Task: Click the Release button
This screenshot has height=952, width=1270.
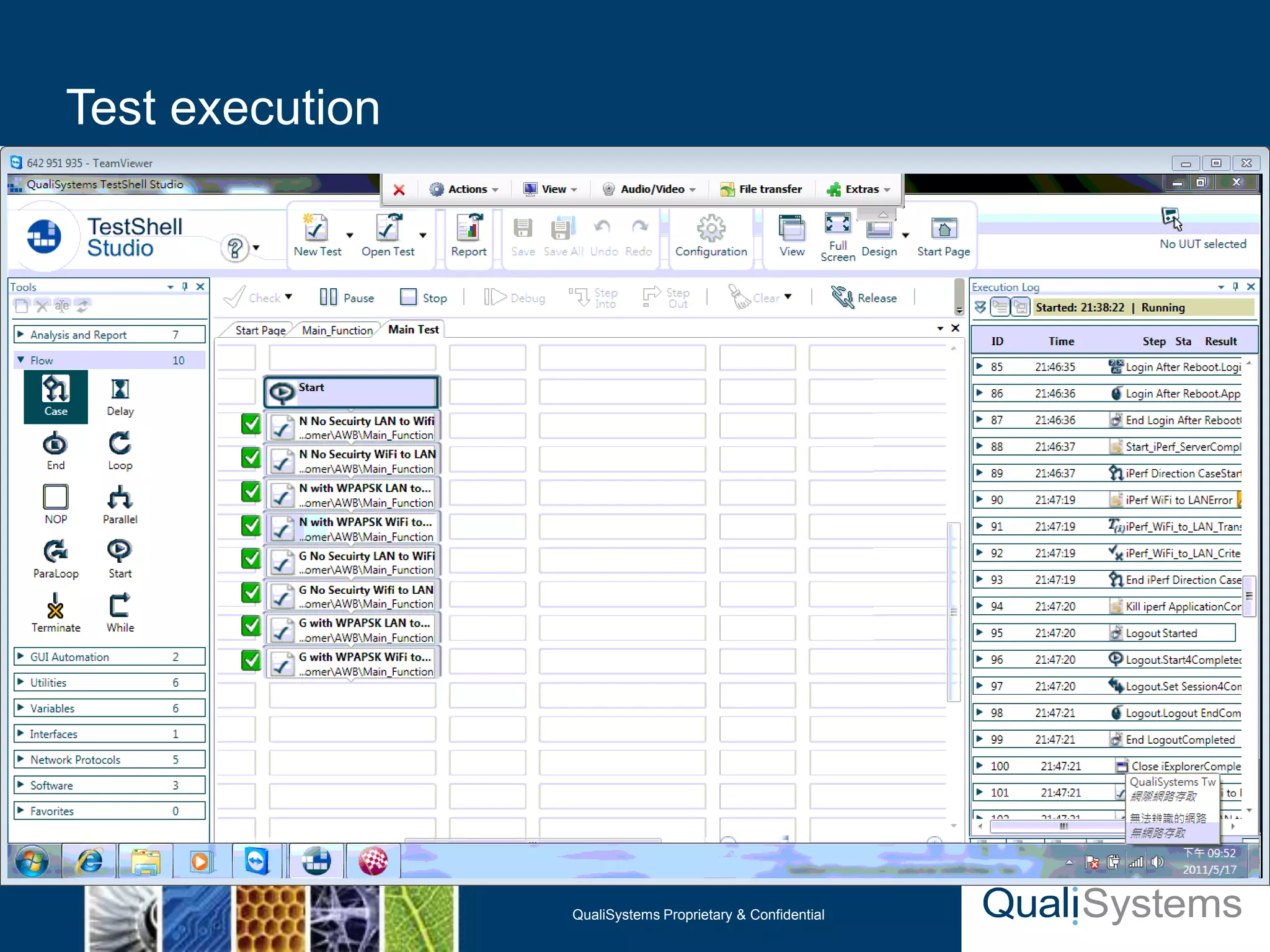Action: click(x=864, y=297)
